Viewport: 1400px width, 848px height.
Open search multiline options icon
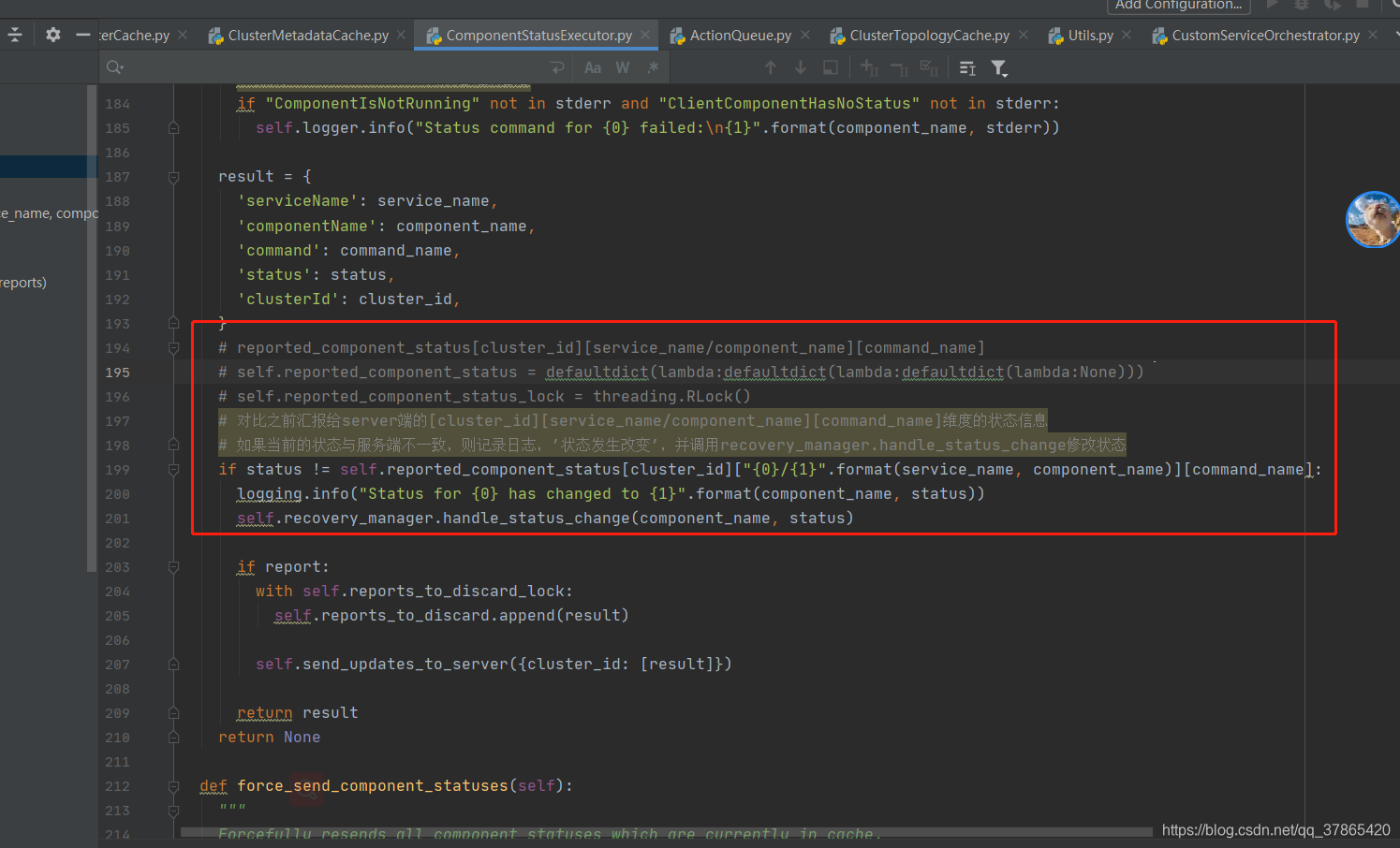coord(967,67)
